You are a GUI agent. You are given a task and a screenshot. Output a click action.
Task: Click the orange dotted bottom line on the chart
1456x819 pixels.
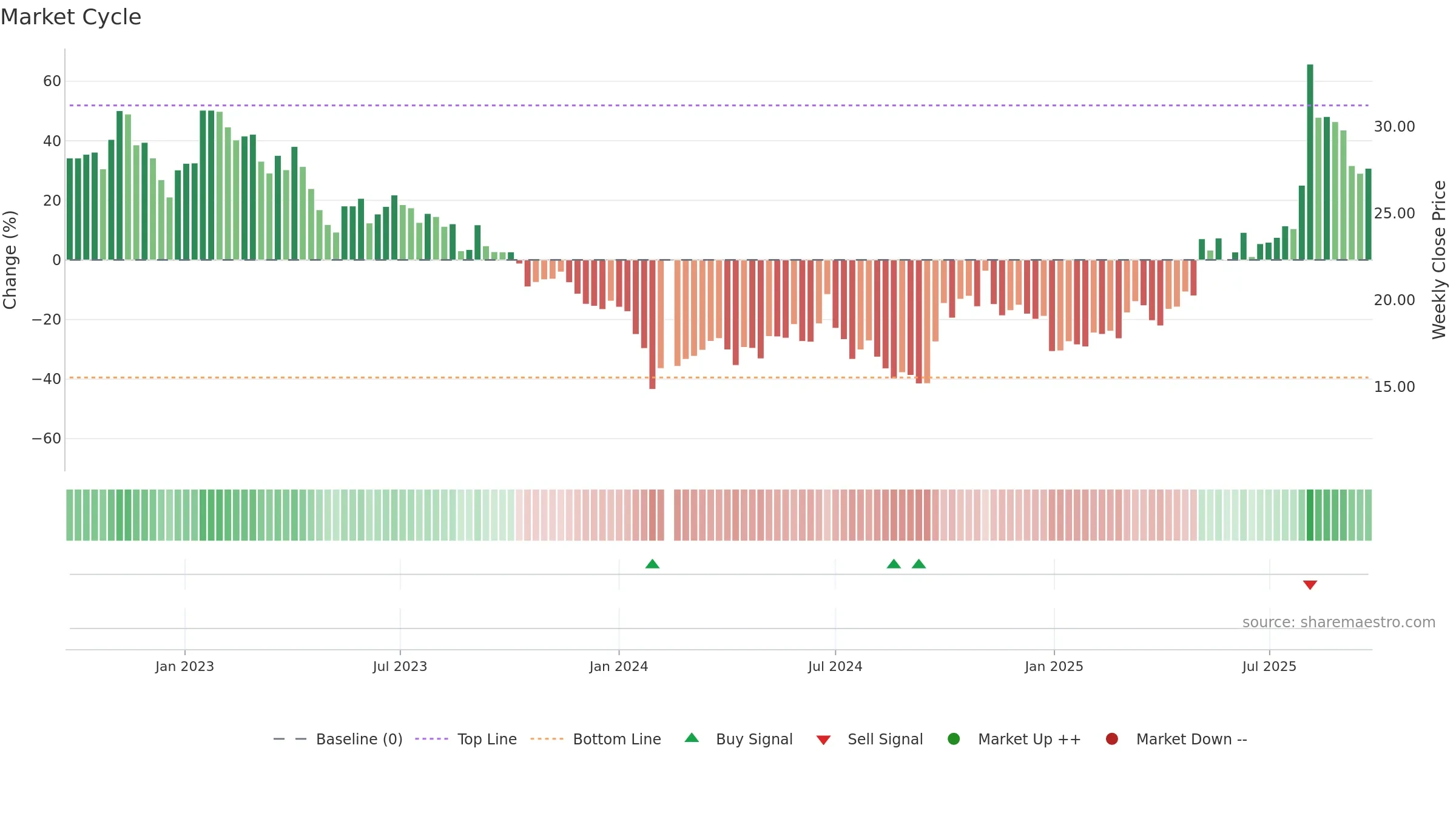coord(719,377)
